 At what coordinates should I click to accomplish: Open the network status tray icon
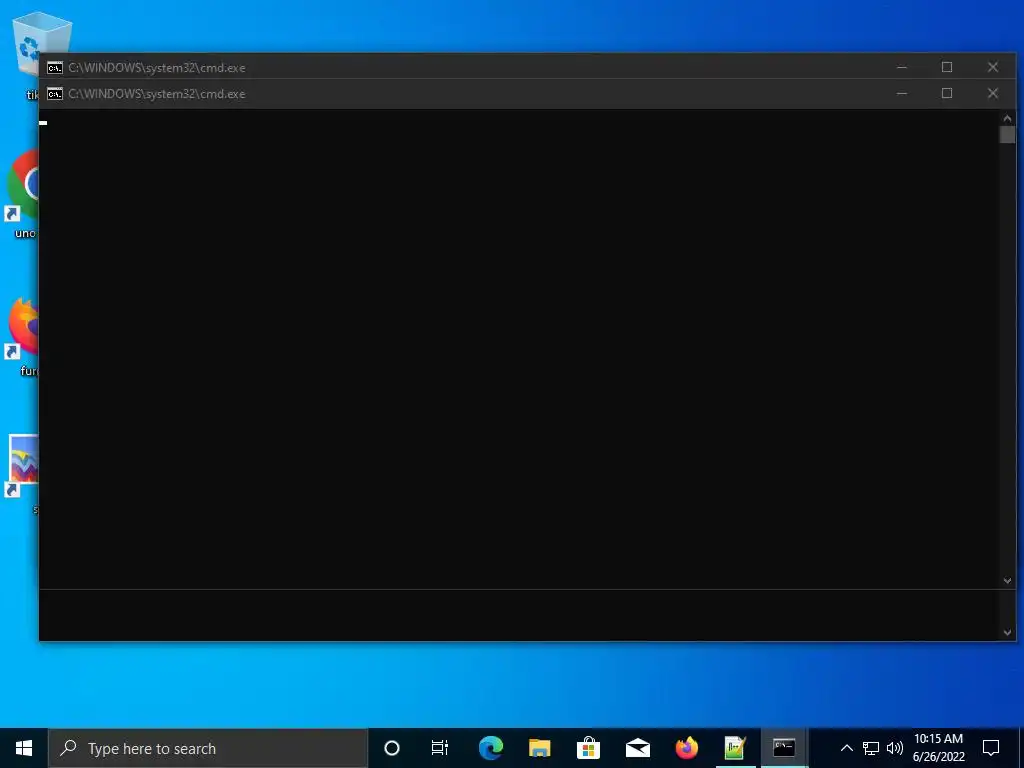tap(871, 748)
